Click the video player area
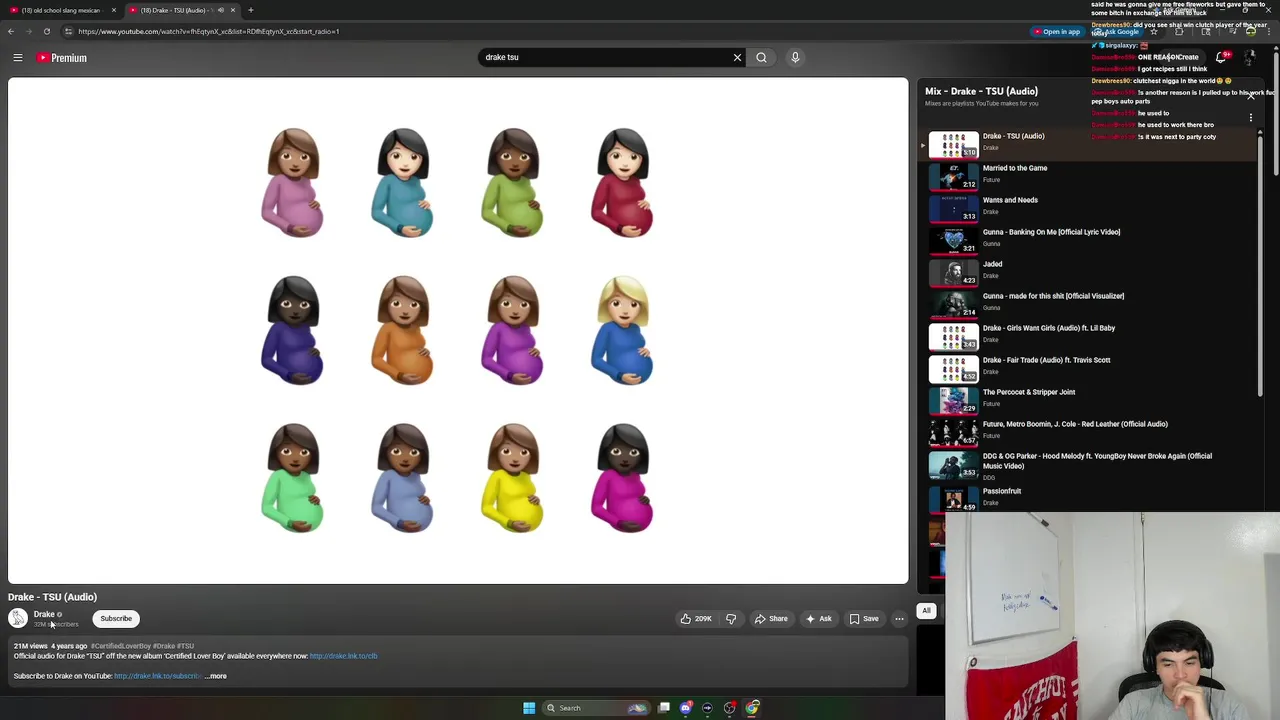This screenshot has width=1280, height=720. [x=458, y=331]
